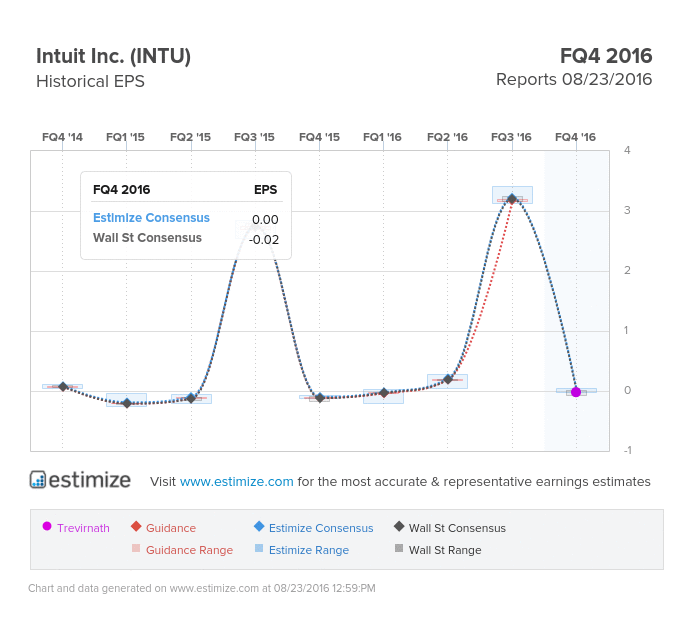The image size is (685, 620).
Task: Click the magenta FQ4 '16 estimate dot
Action: point(576,392)
